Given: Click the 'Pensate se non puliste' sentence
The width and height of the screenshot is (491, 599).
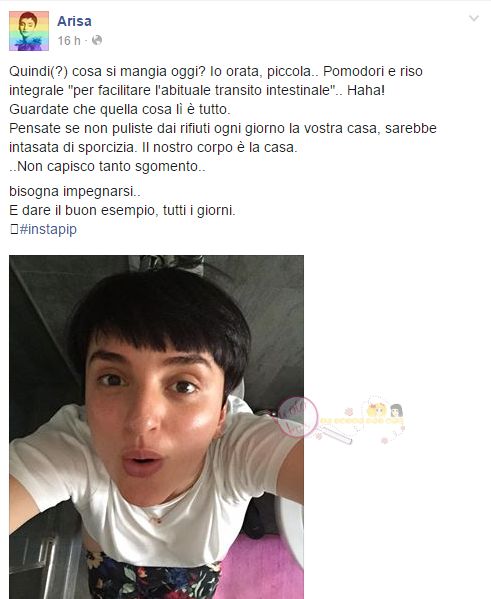Looking at the screenshot, I should coord(223,128).
